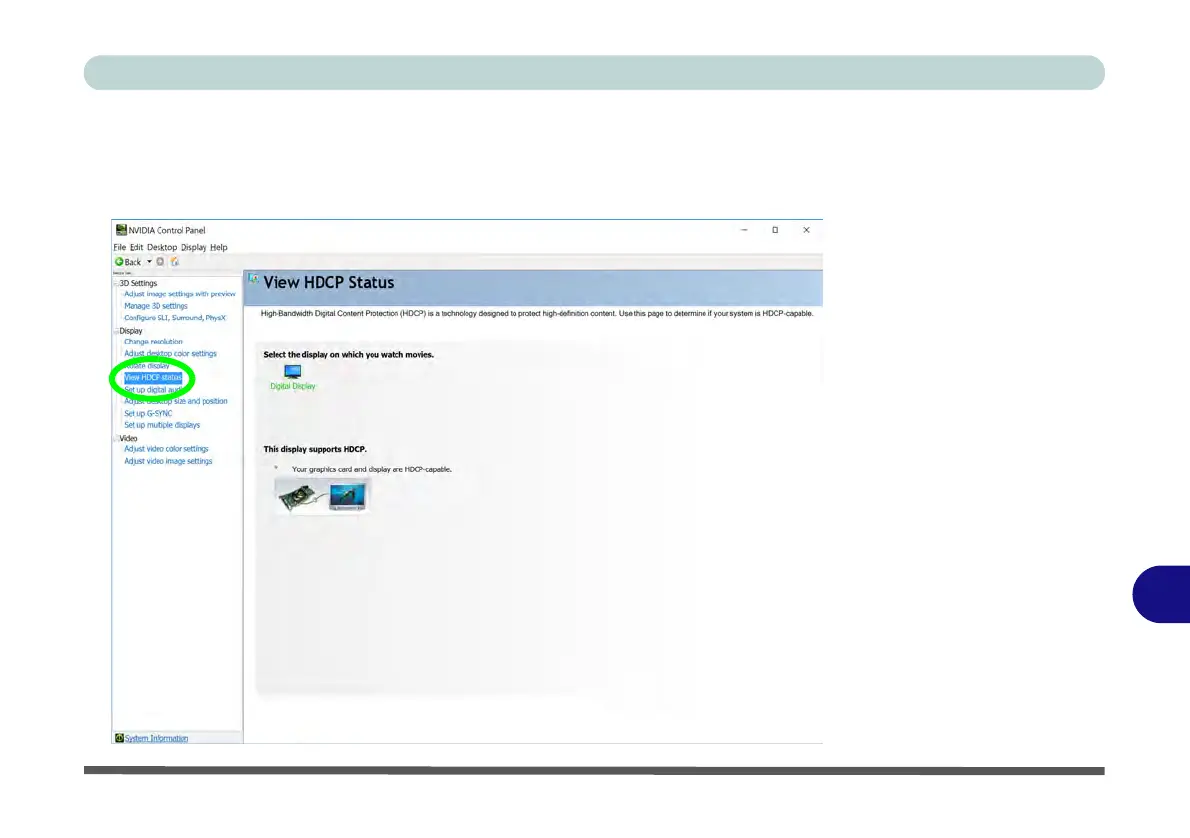
Task: Click 'Select the display on which you watch movies' text
Action: point(348,354)
